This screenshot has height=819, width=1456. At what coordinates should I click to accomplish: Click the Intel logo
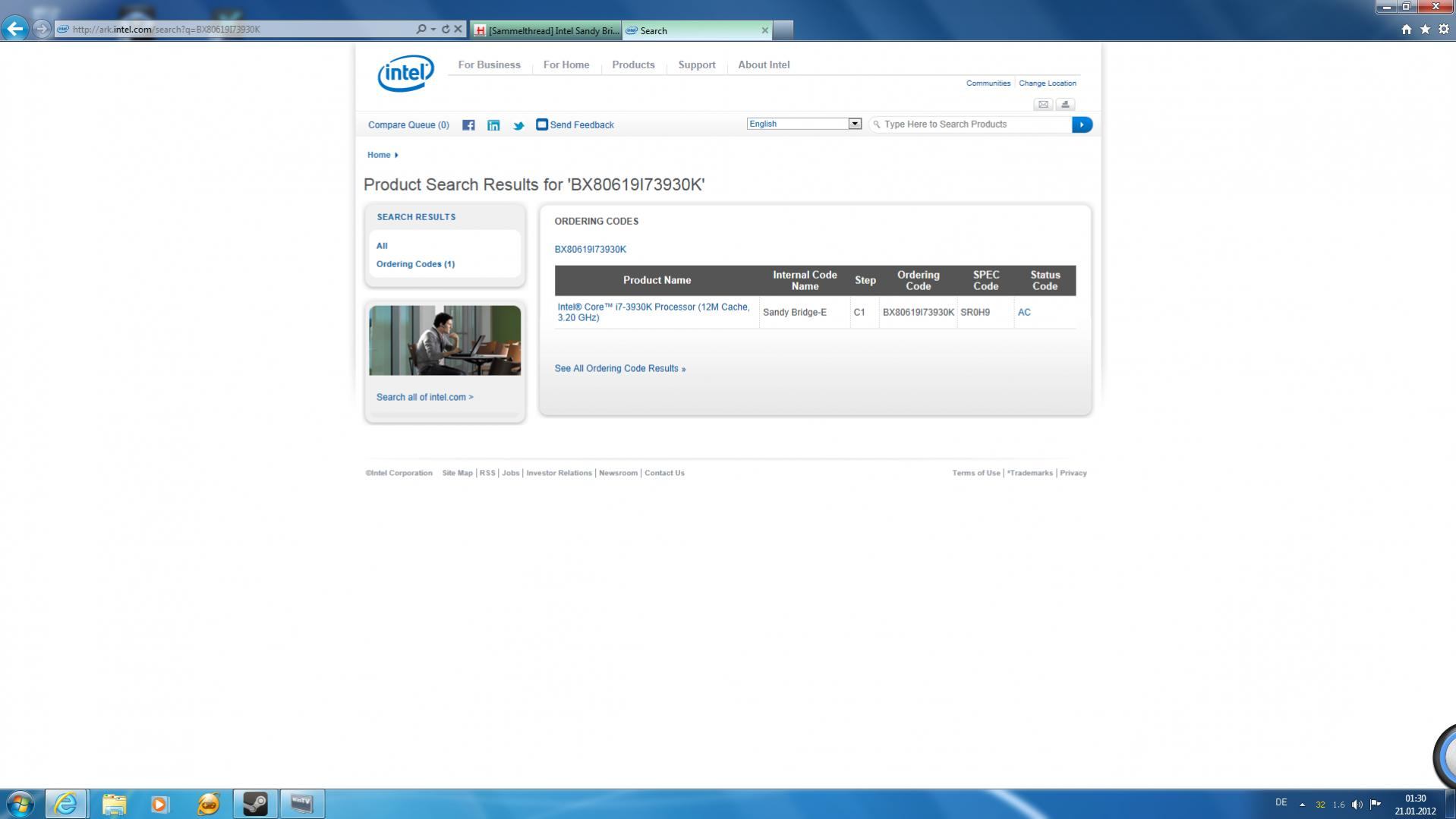pyautogui.click(x=405, y=73)
